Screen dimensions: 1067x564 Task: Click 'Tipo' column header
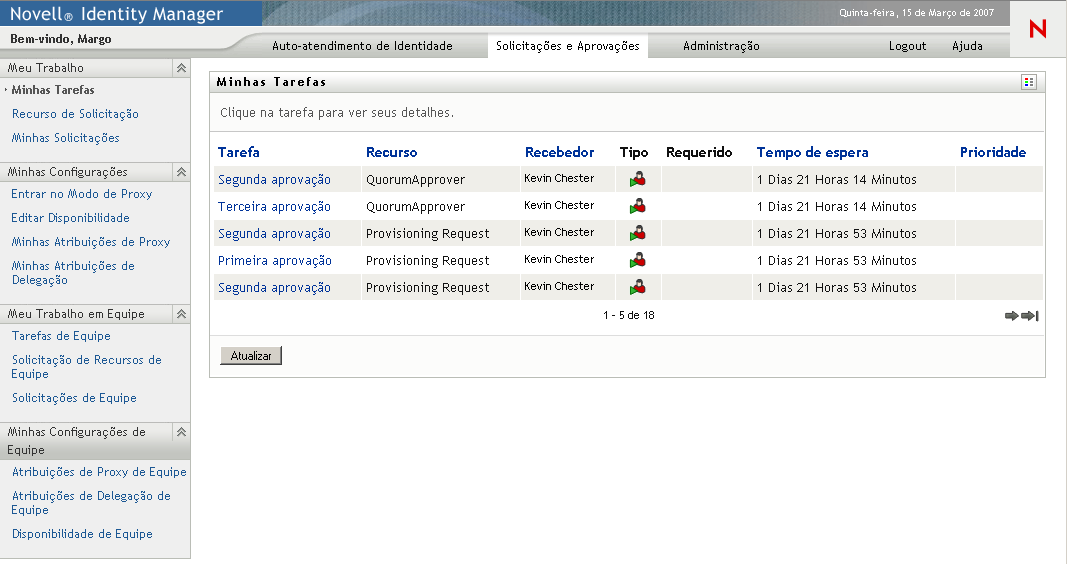tap(634, 152)
